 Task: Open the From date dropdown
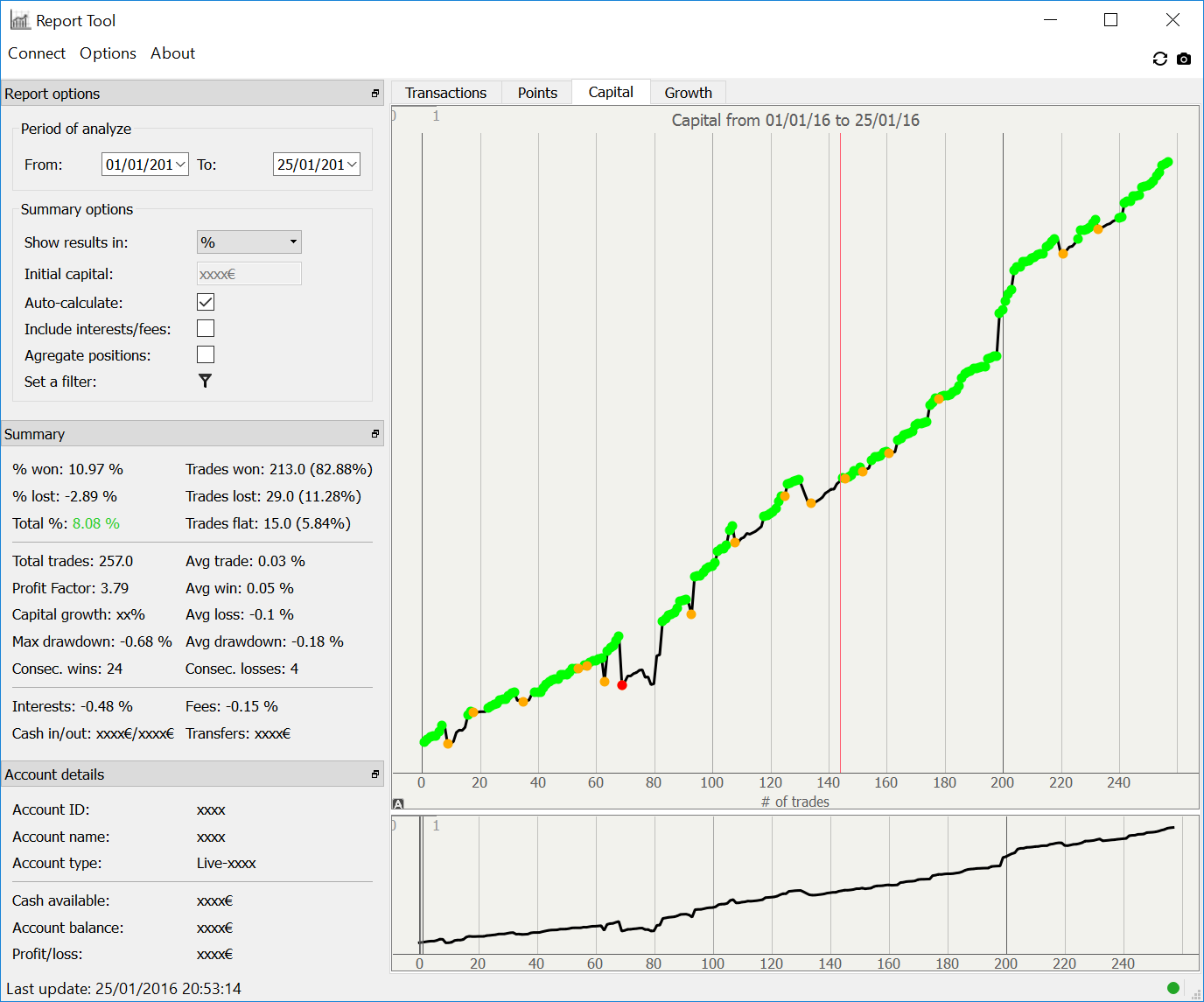coord(180,165)
